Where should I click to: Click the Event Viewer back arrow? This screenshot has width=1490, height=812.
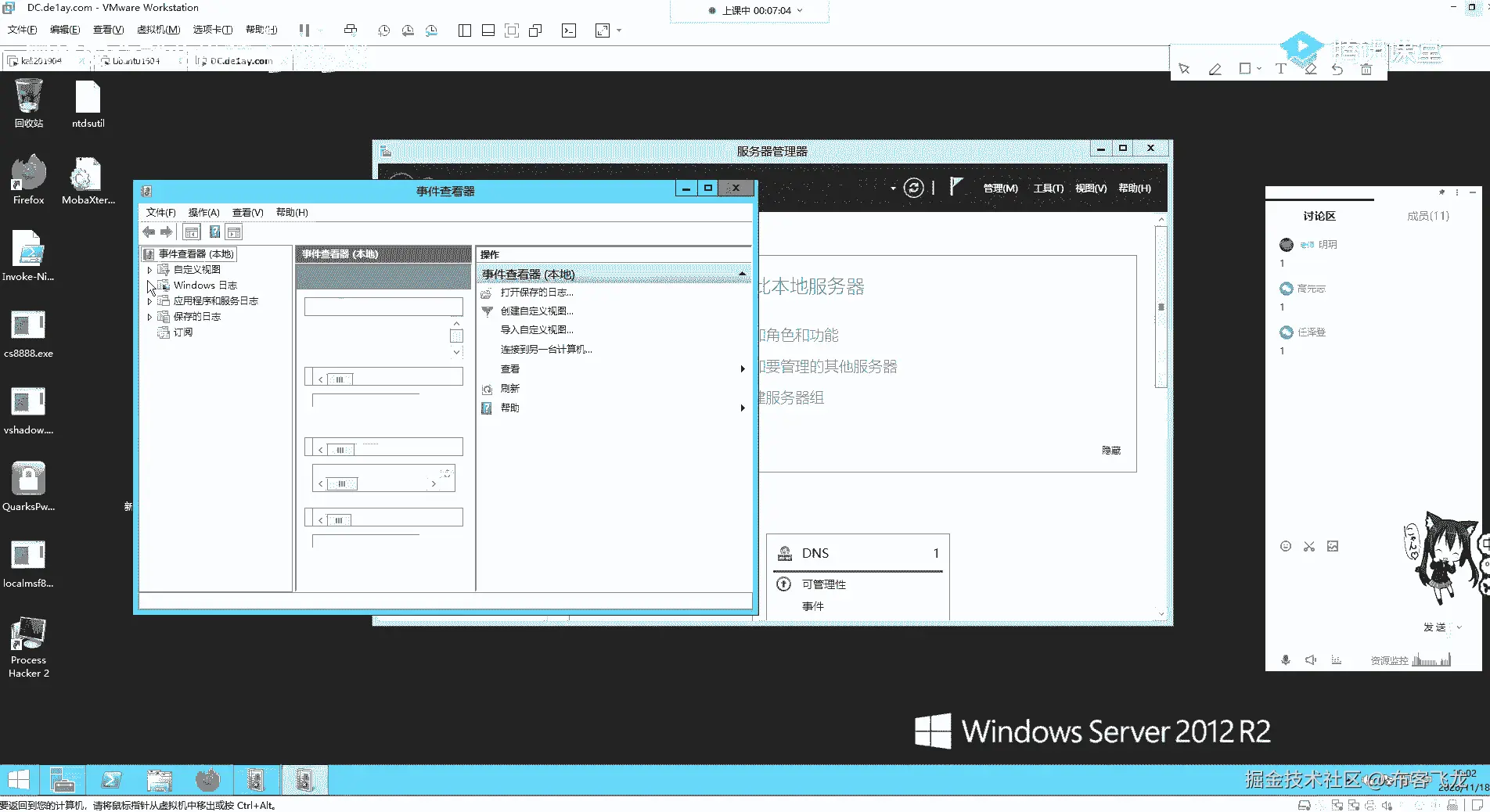[149, 232]
